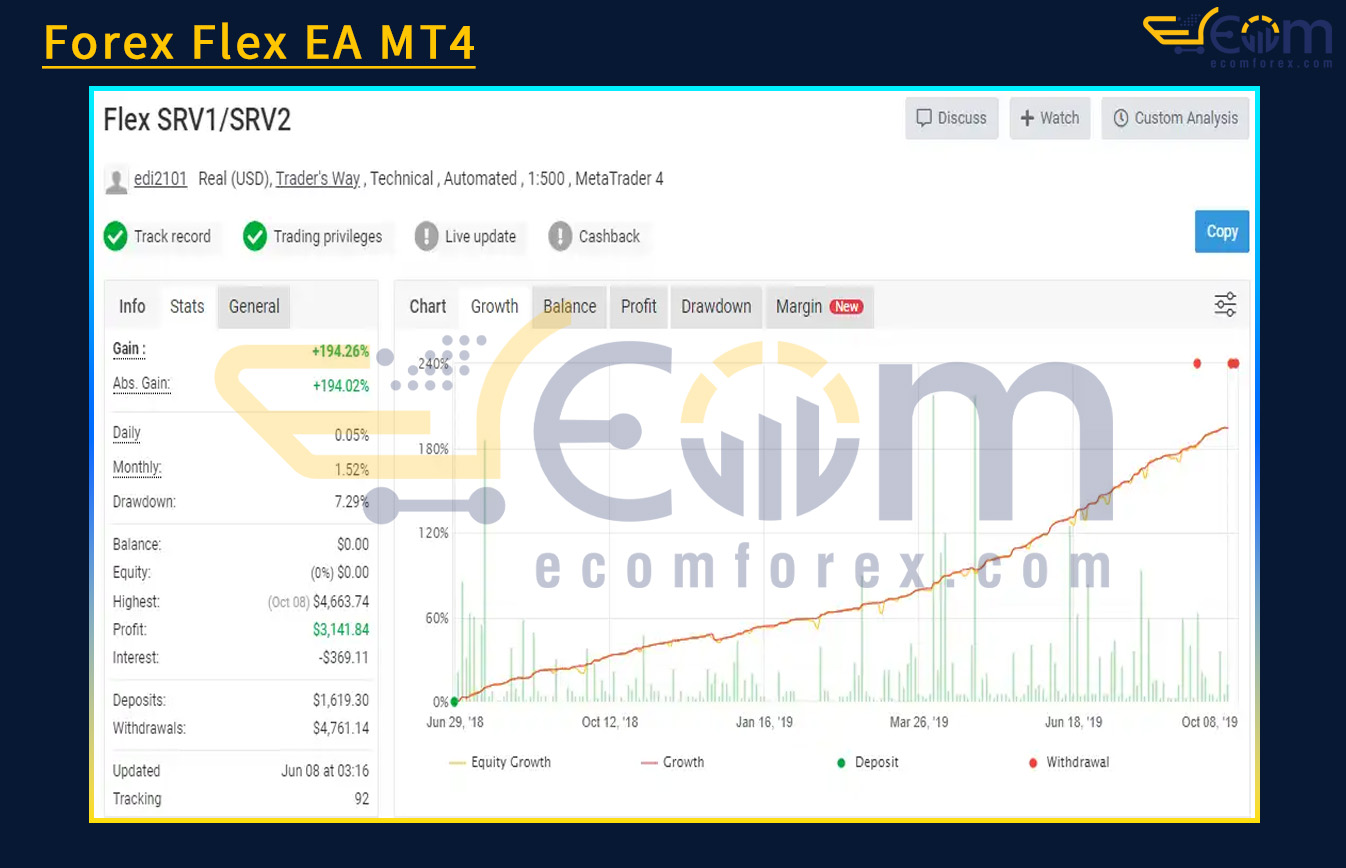Click the Jun 08 at 03:16 updated value

point(325,771)
